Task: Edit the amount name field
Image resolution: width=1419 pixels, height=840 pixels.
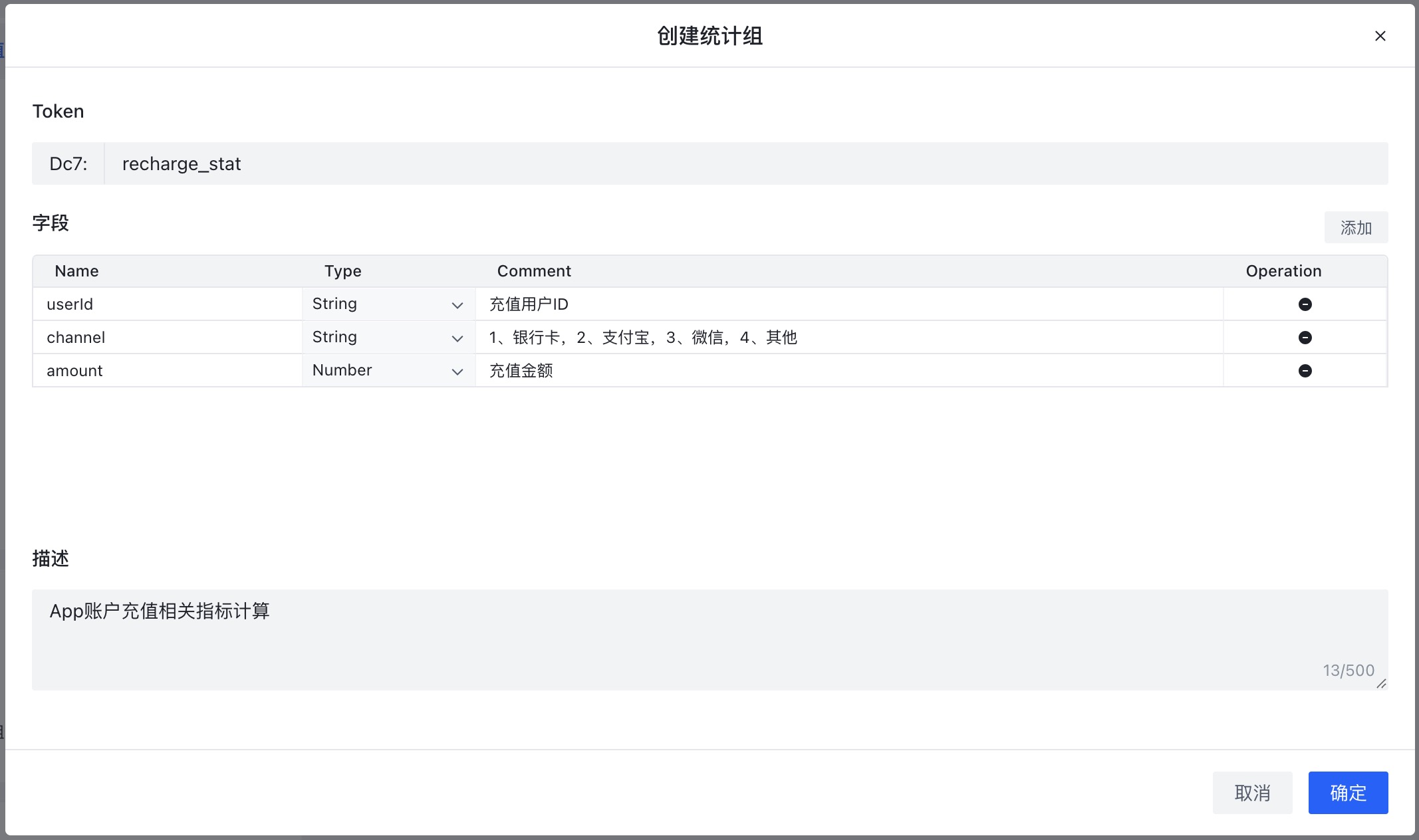Action: 168,371
